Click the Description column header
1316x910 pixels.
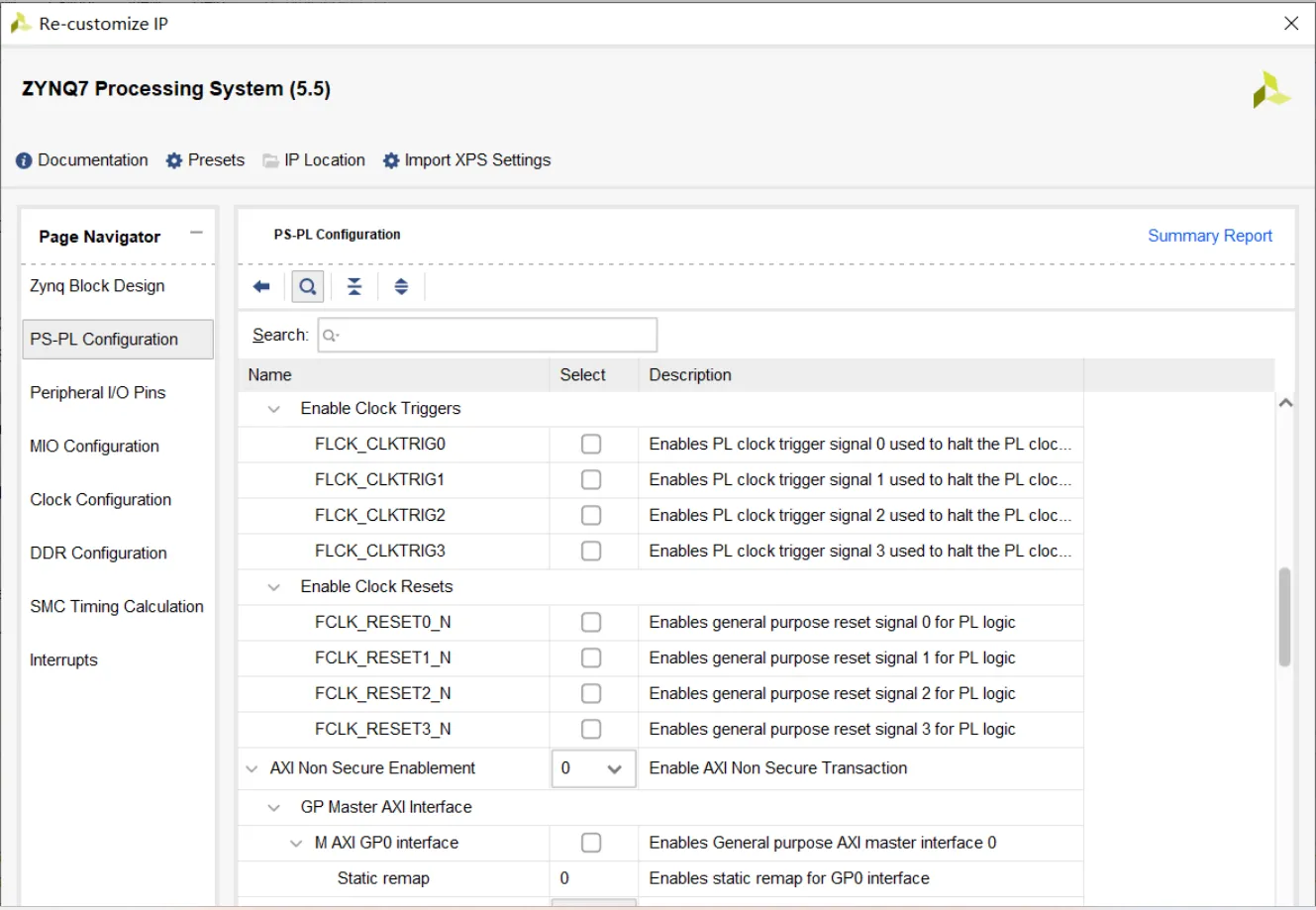tap(860, 375)
